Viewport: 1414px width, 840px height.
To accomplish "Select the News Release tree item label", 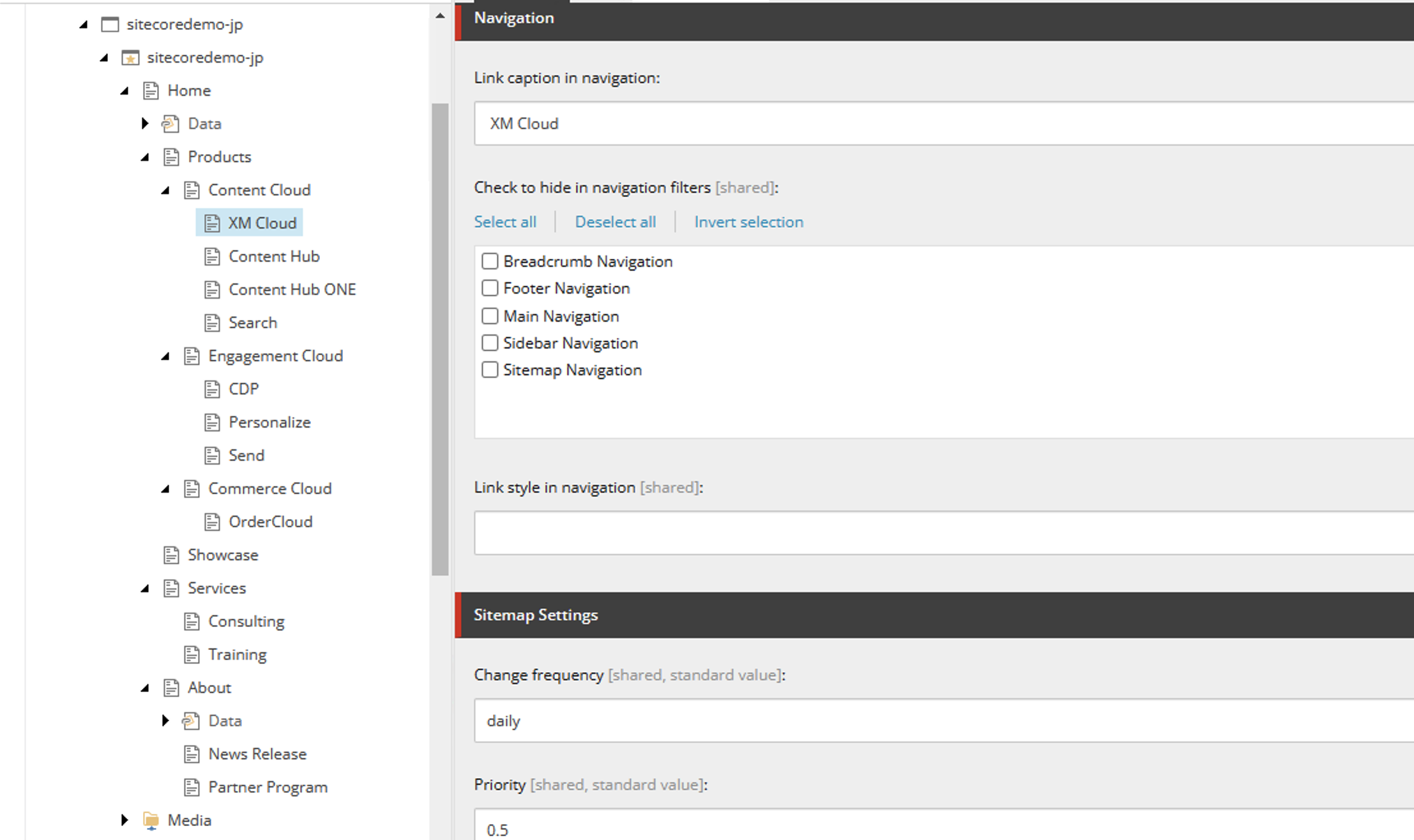I will (257, 754).
